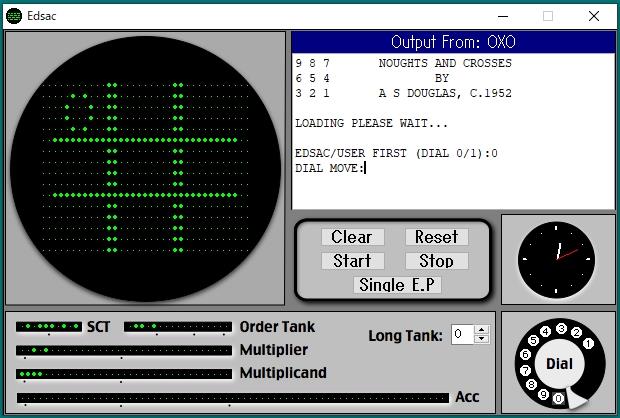The width and height of the screenshot is (620, 418).
Task: Dial digit 8 on rotary dial
Action: coord(531,384)
